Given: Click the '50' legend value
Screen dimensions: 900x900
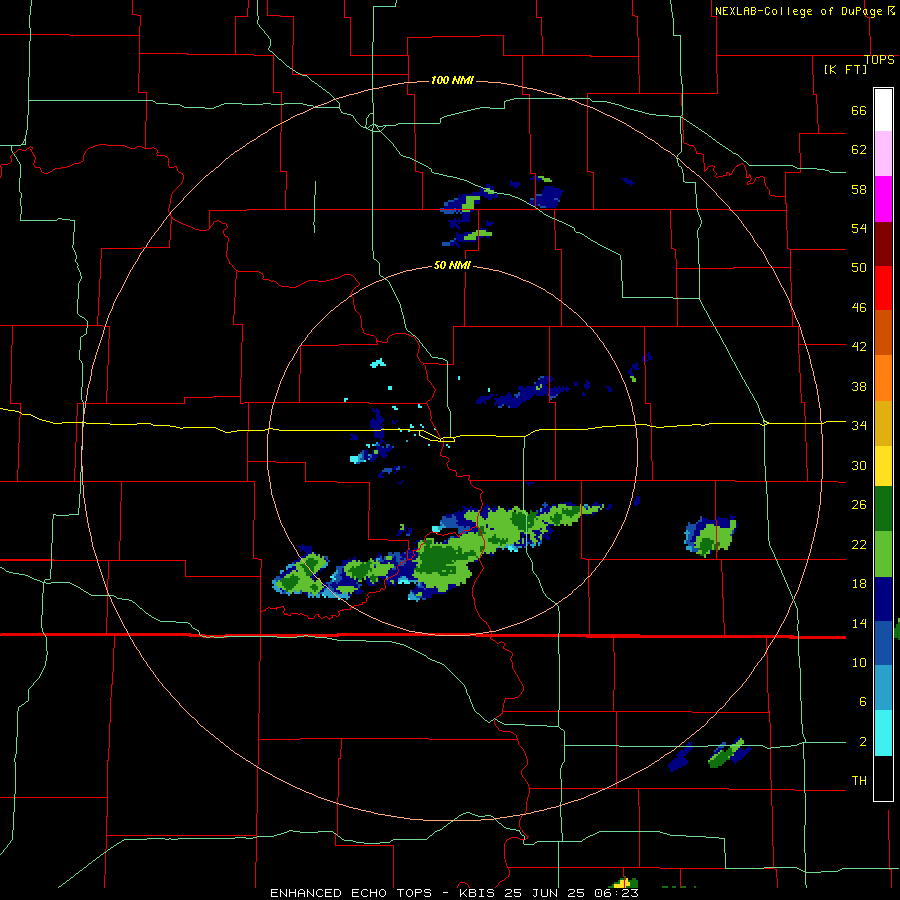Looking at the screenshot, I should pos(859,268).
